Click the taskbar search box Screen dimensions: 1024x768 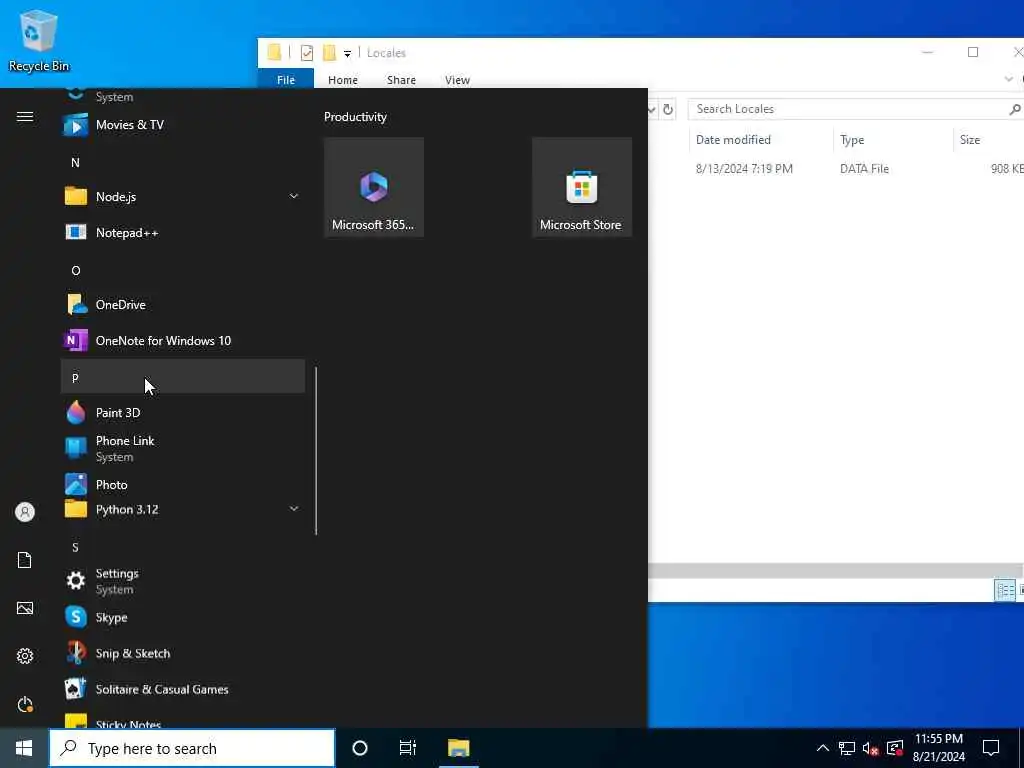click(192, 748)
